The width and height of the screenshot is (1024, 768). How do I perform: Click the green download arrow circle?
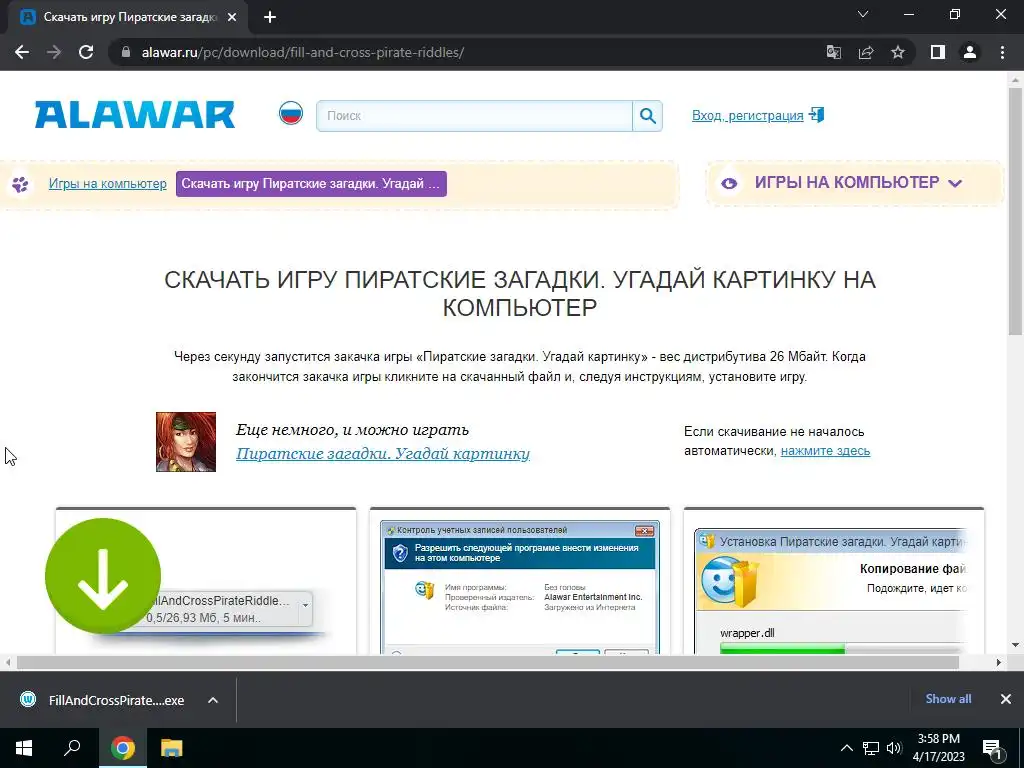[103, 576]
